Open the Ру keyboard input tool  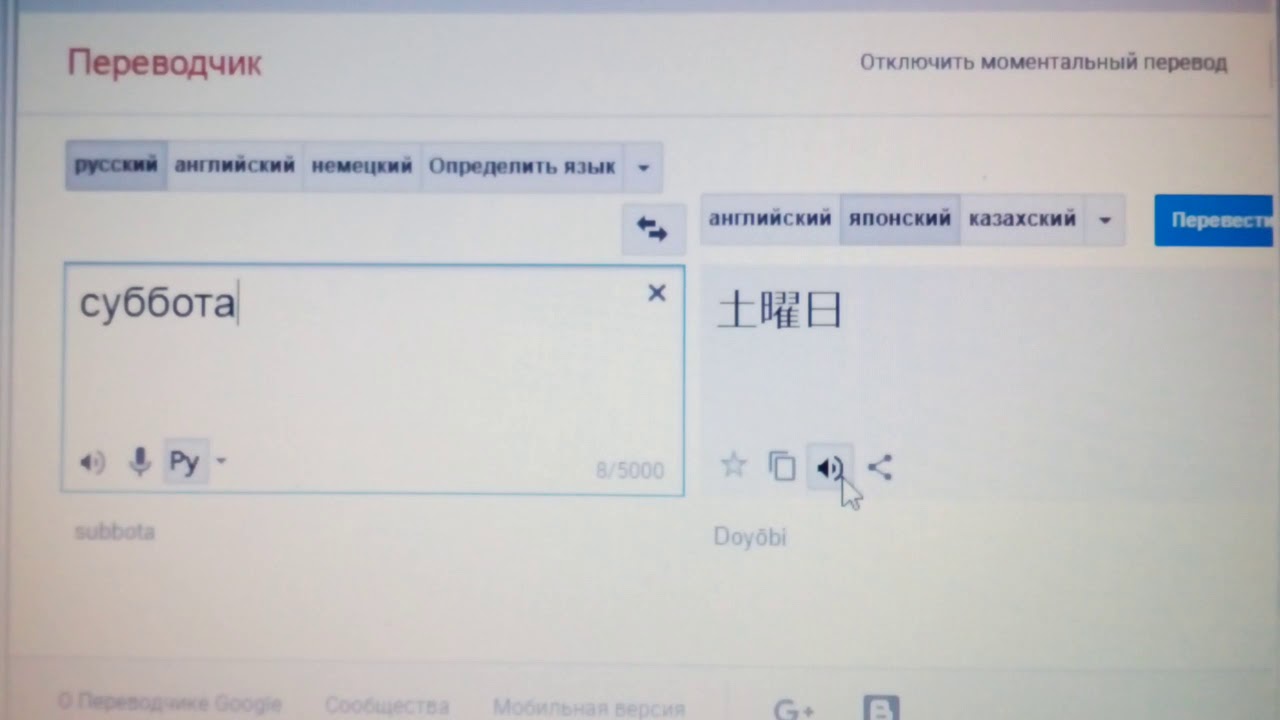click(x=185, y=461)
